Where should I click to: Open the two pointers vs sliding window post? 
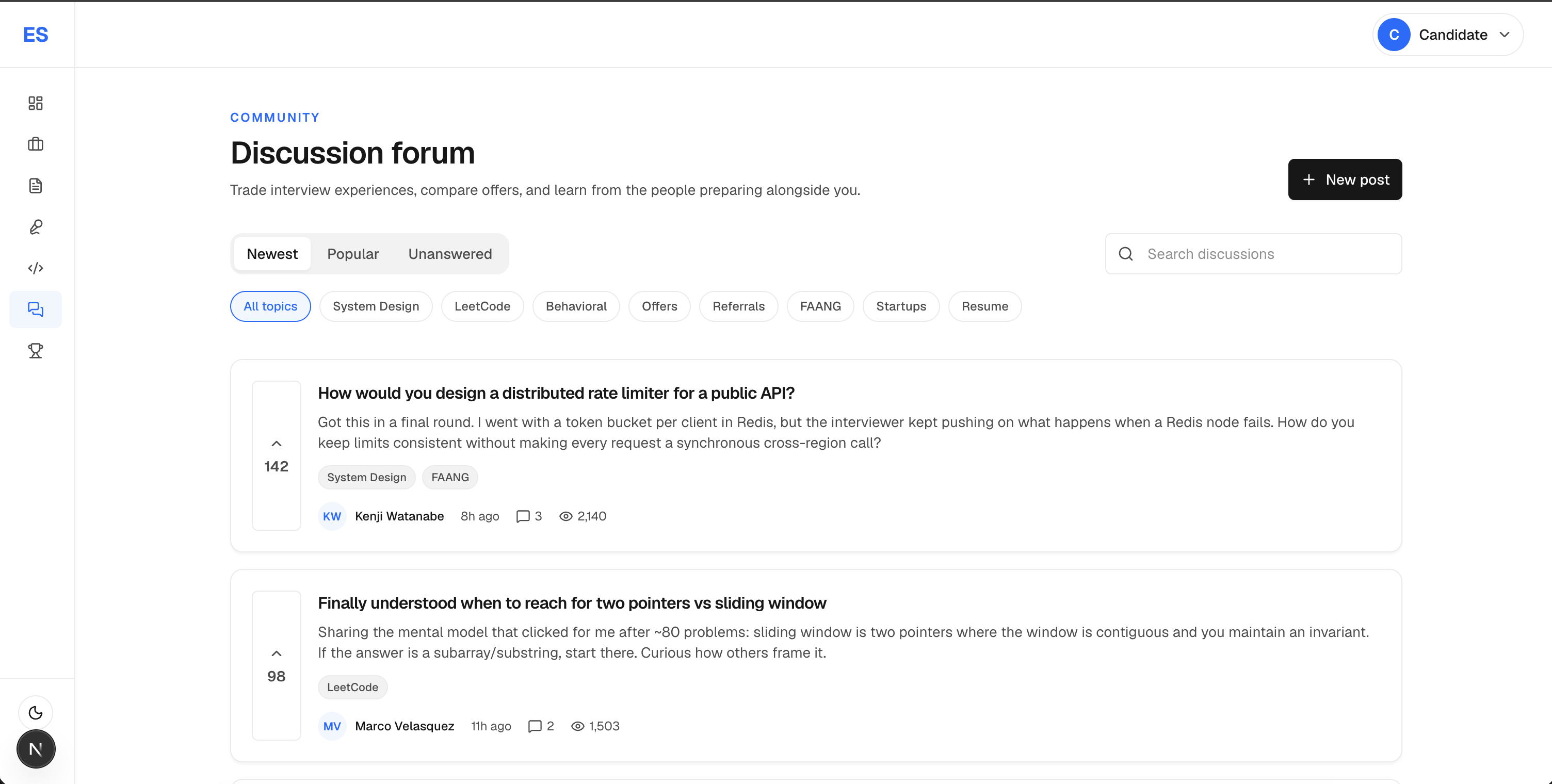point(572,603)
